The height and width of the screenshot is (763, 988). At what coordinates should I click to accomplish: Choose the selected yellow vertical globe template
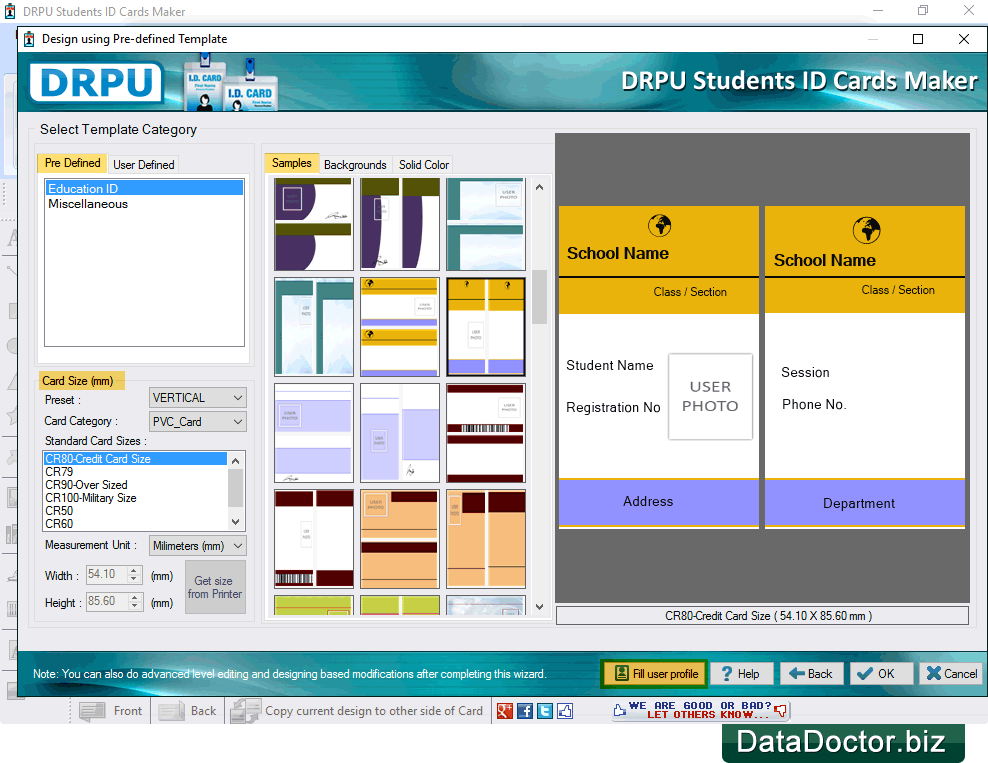485,327
